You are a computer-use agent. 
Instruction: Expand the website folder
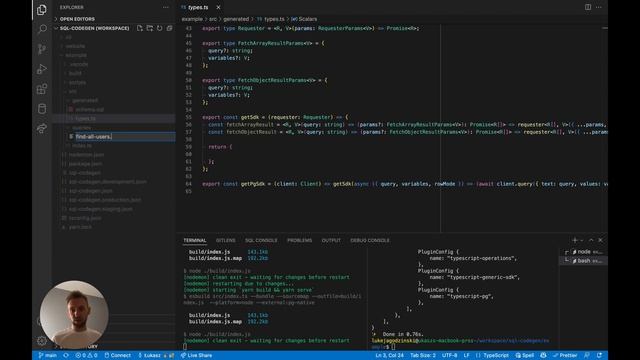(x=75, y=46)
